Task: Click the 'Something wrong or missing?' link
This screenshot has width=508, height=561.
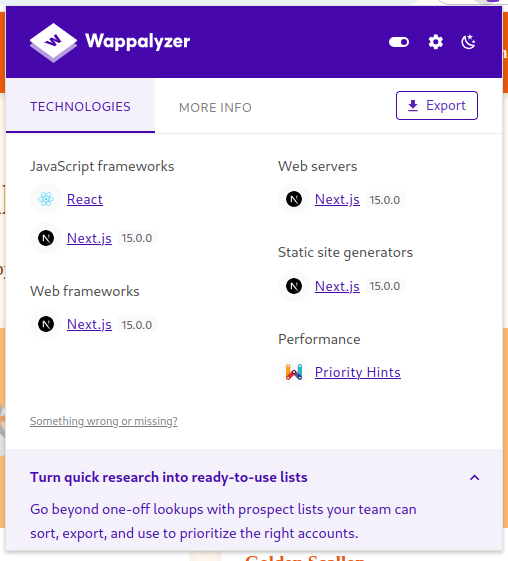Action: [x=104, y=421]
